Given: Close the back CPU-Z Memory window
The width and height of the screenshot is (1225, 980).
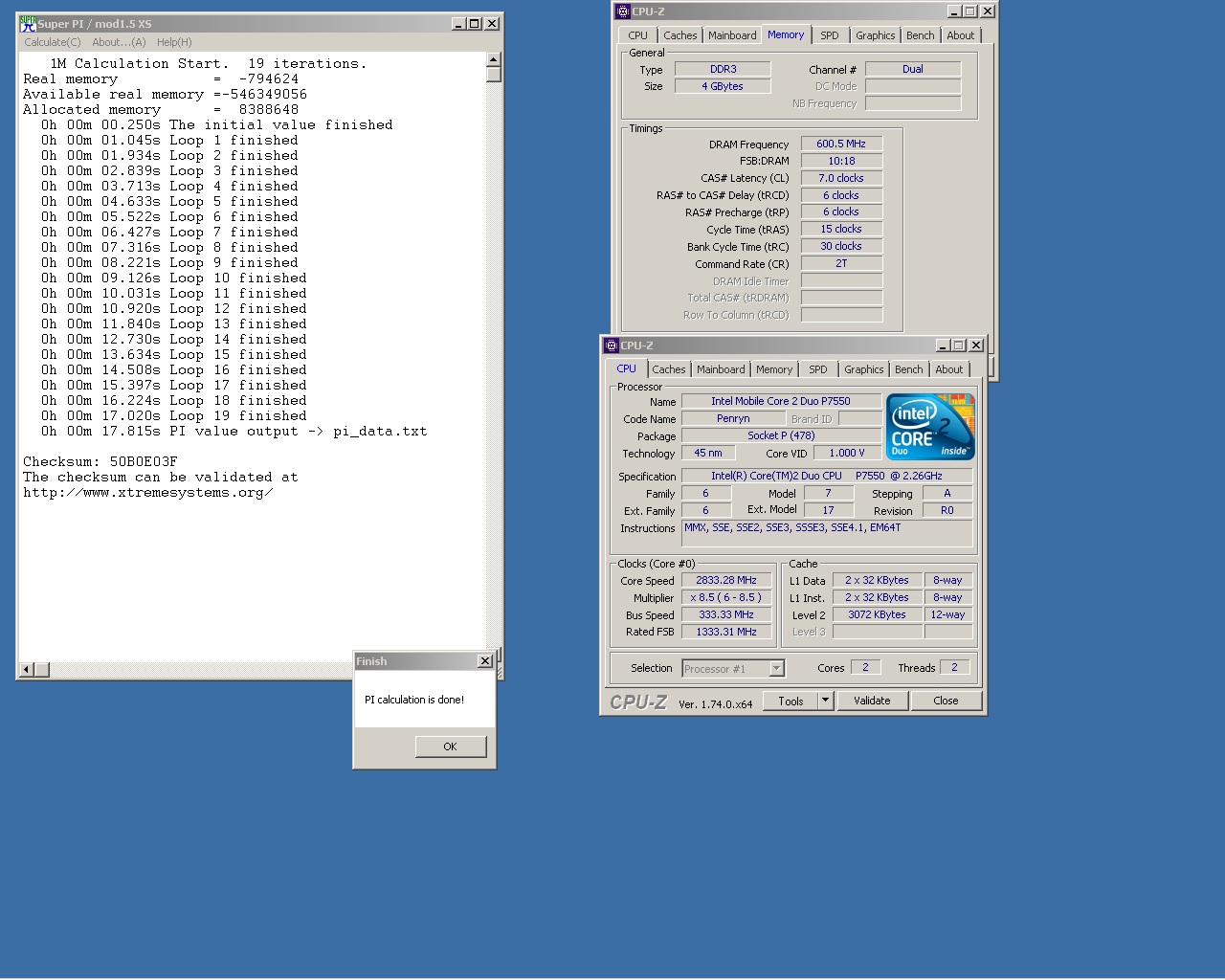Looking at the screenshot, I should 988,11.
